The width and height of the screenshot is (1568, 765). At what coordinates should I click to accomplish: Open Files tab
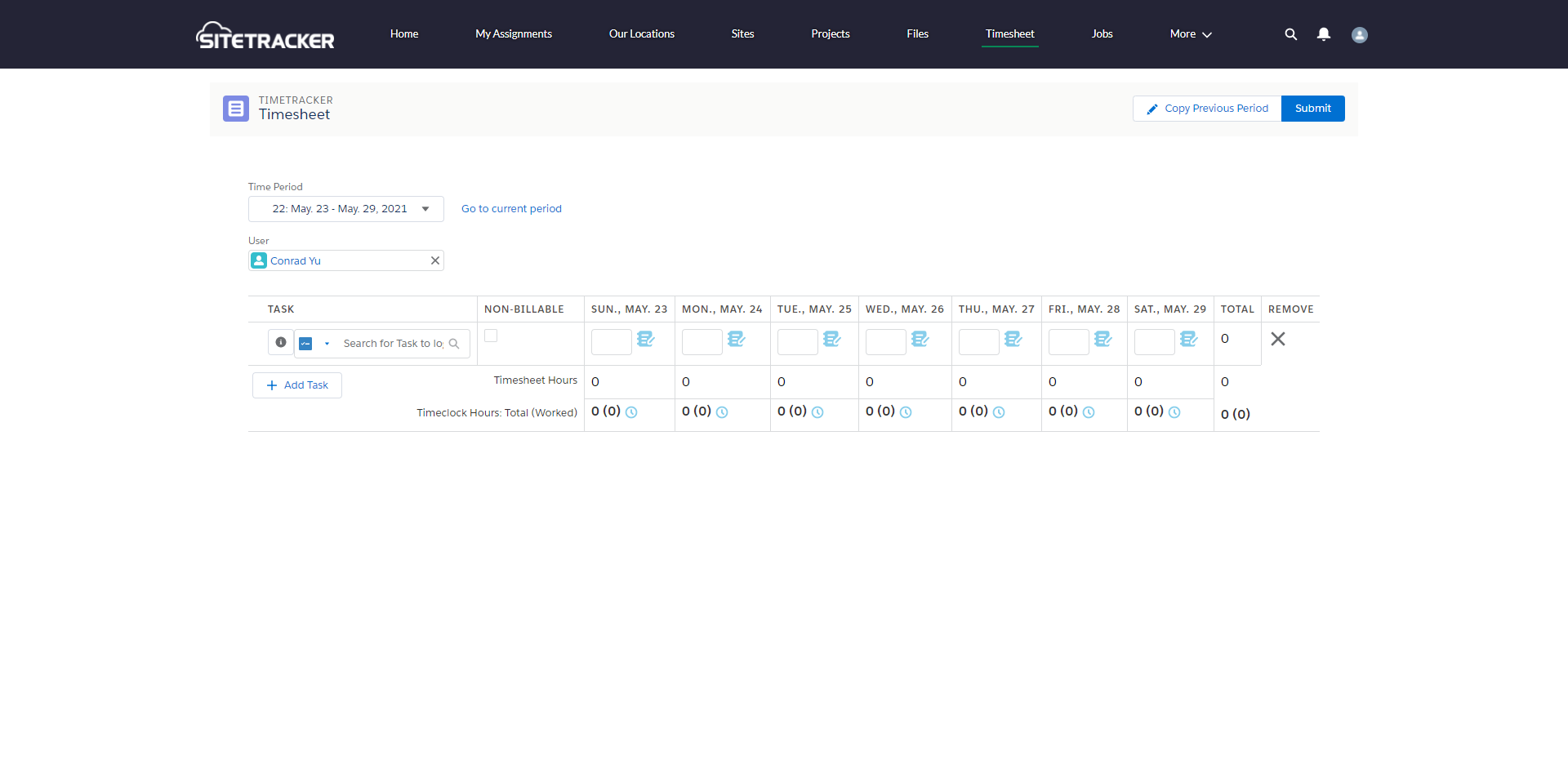[x=918, y=34]
